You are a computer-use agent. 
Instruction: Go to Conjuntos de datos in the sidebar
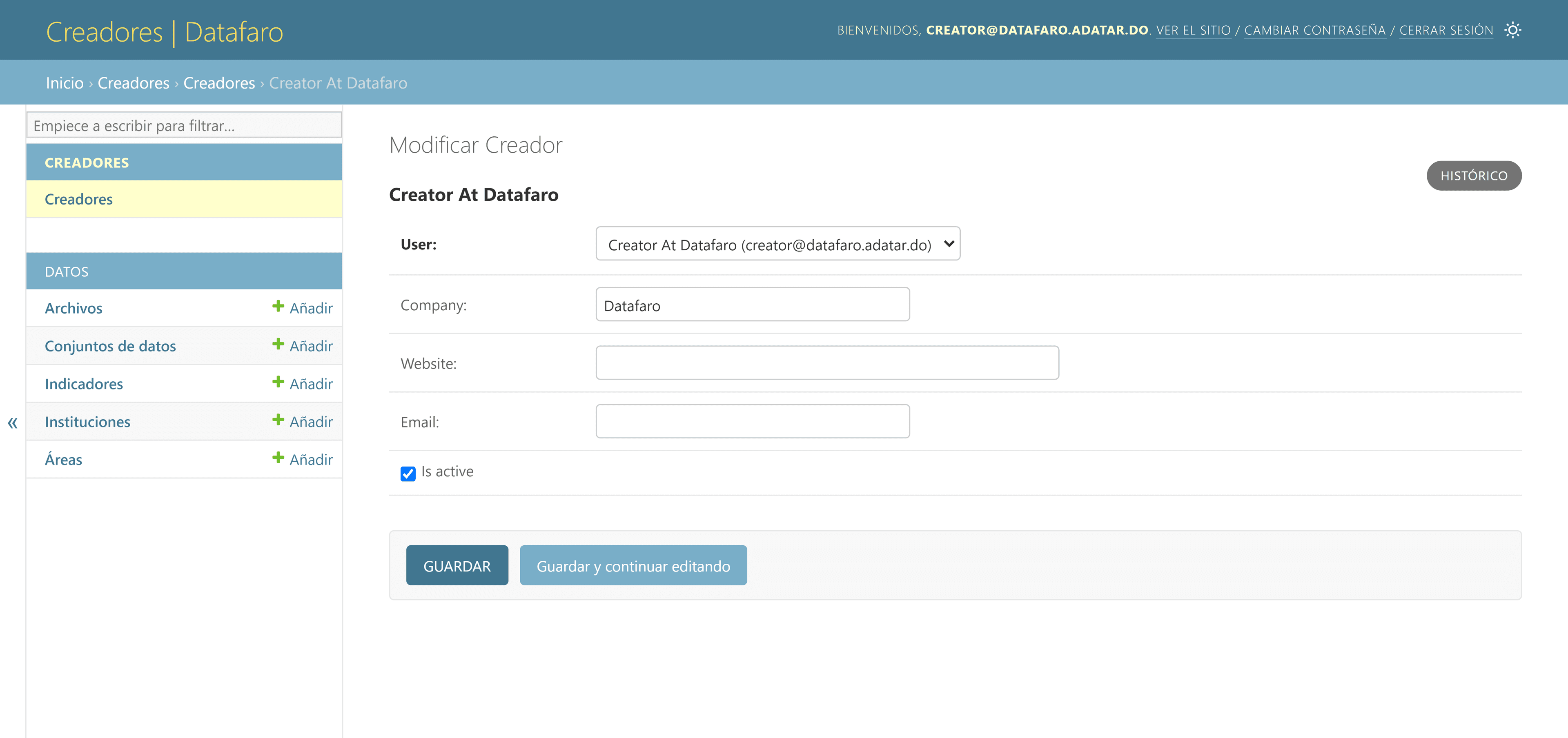(110, 346)
